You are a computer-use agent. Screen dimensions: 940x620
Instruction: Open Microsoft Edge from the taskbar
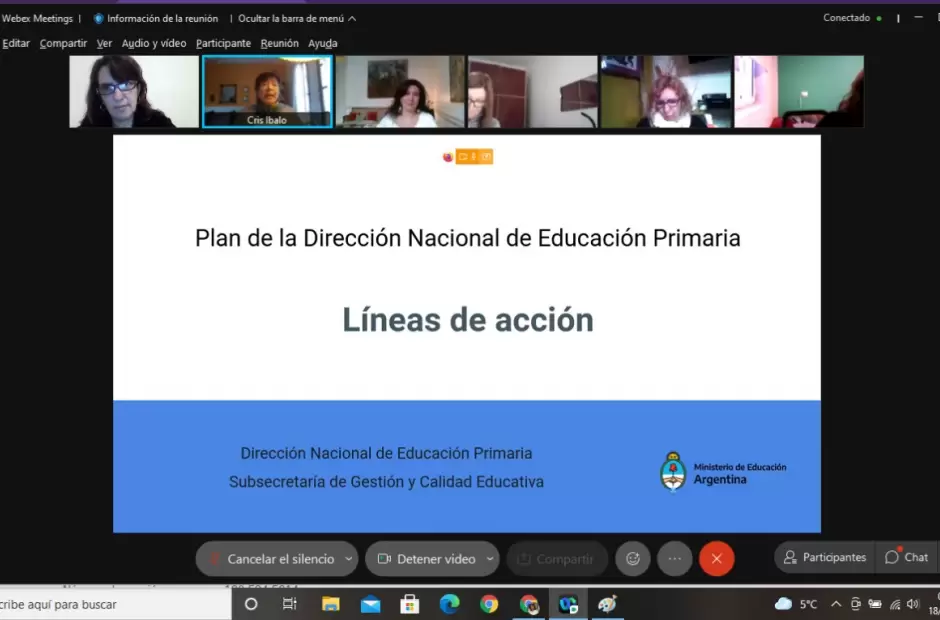pos(449,604)
